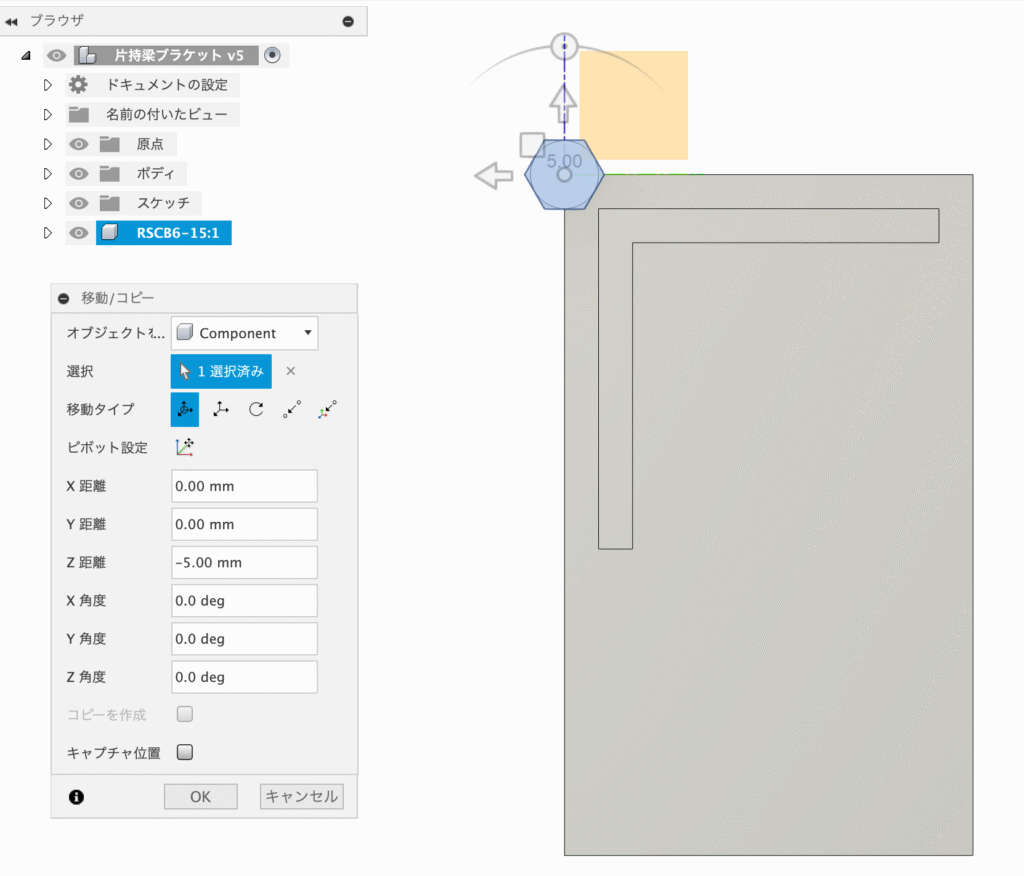Toggle visibility of the RSCB6-15:1 component
Image resolution: width=1024 pixels, height=876 pixels.
[x=79, y=233]
